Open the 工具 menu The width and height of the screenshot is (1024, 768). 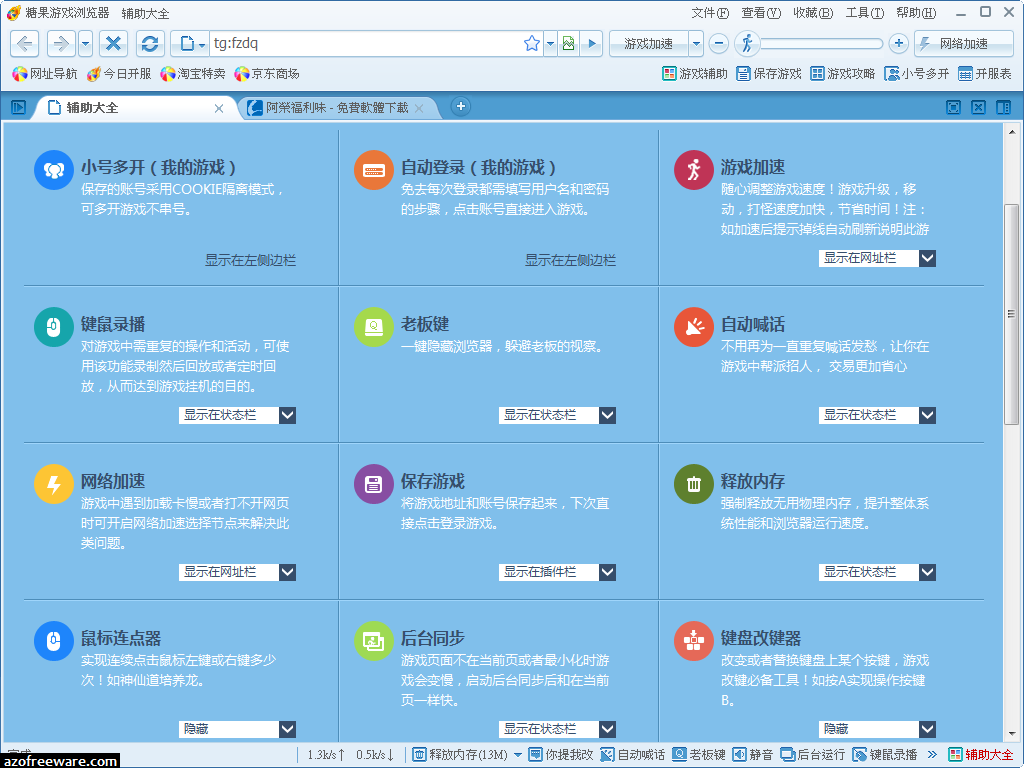point(865,13)
